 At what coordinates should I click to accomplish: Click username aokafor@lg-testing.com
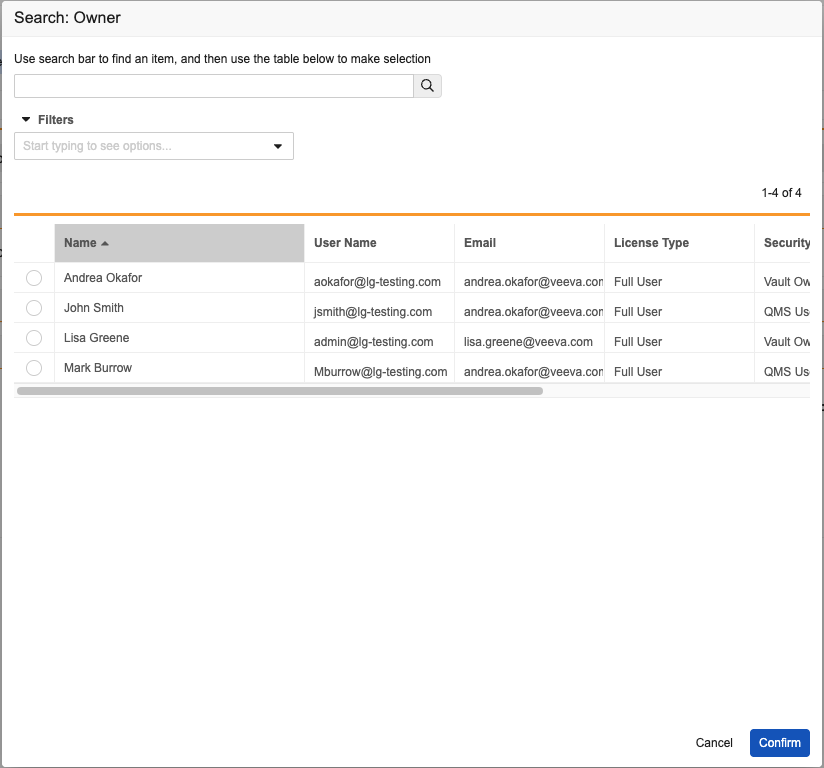click(377, 282)
